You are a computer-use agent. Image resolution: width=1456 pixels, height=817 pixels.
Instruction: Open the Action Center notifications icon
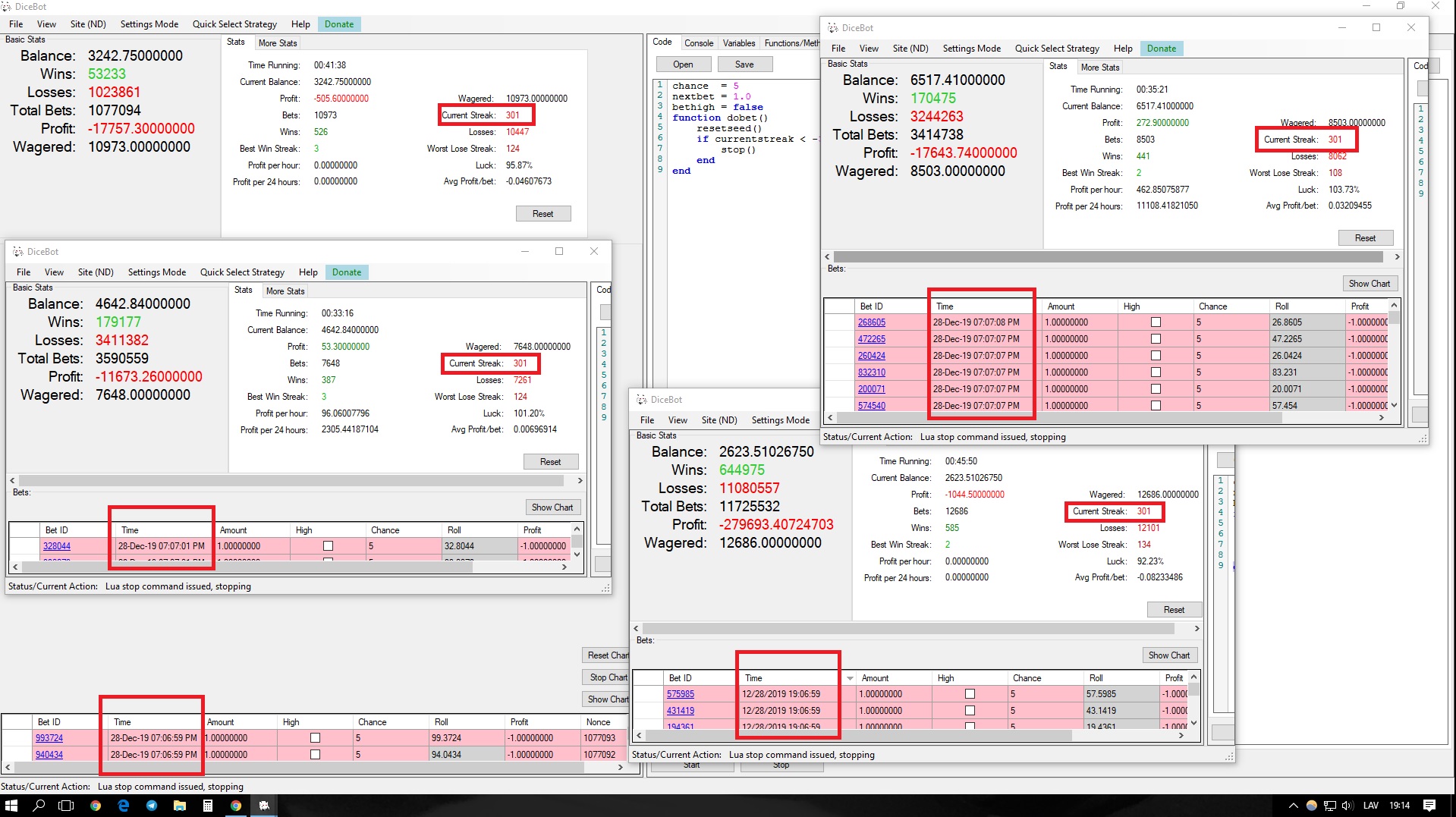point(1429,806)
